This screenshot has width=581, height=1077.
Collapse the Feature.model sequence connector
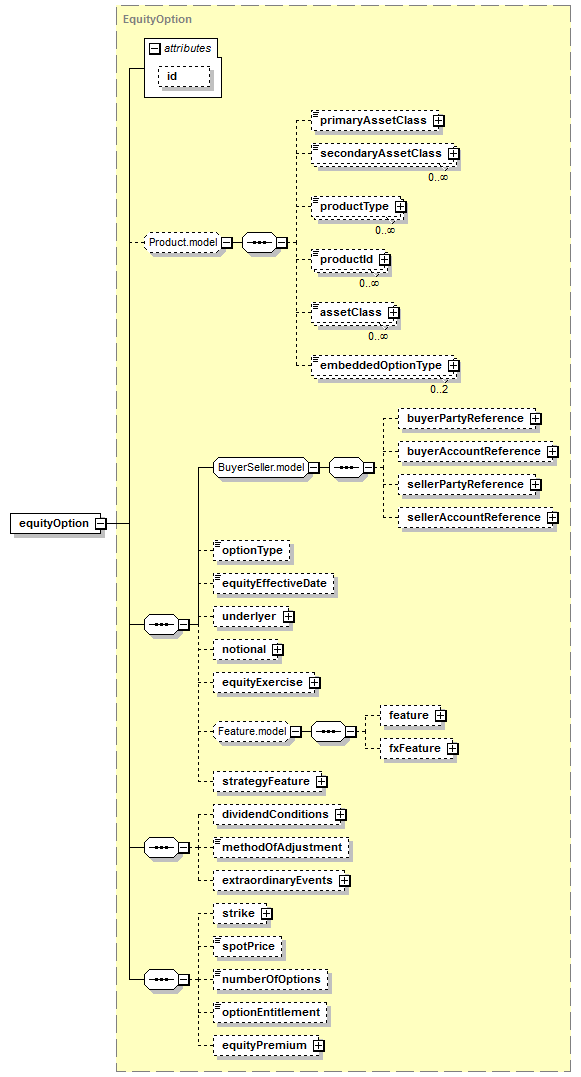coord(350,732)
